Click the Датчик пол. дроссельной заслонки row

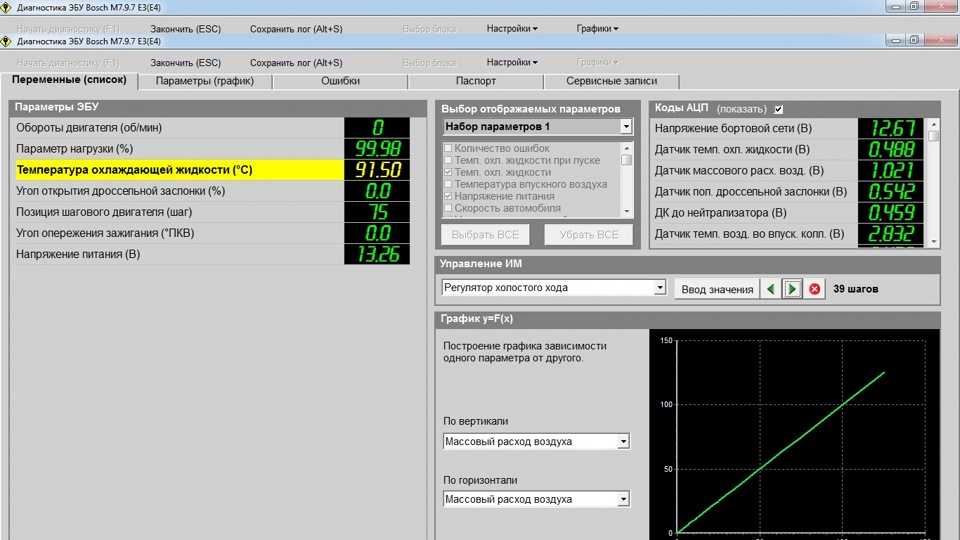[789, 192]
